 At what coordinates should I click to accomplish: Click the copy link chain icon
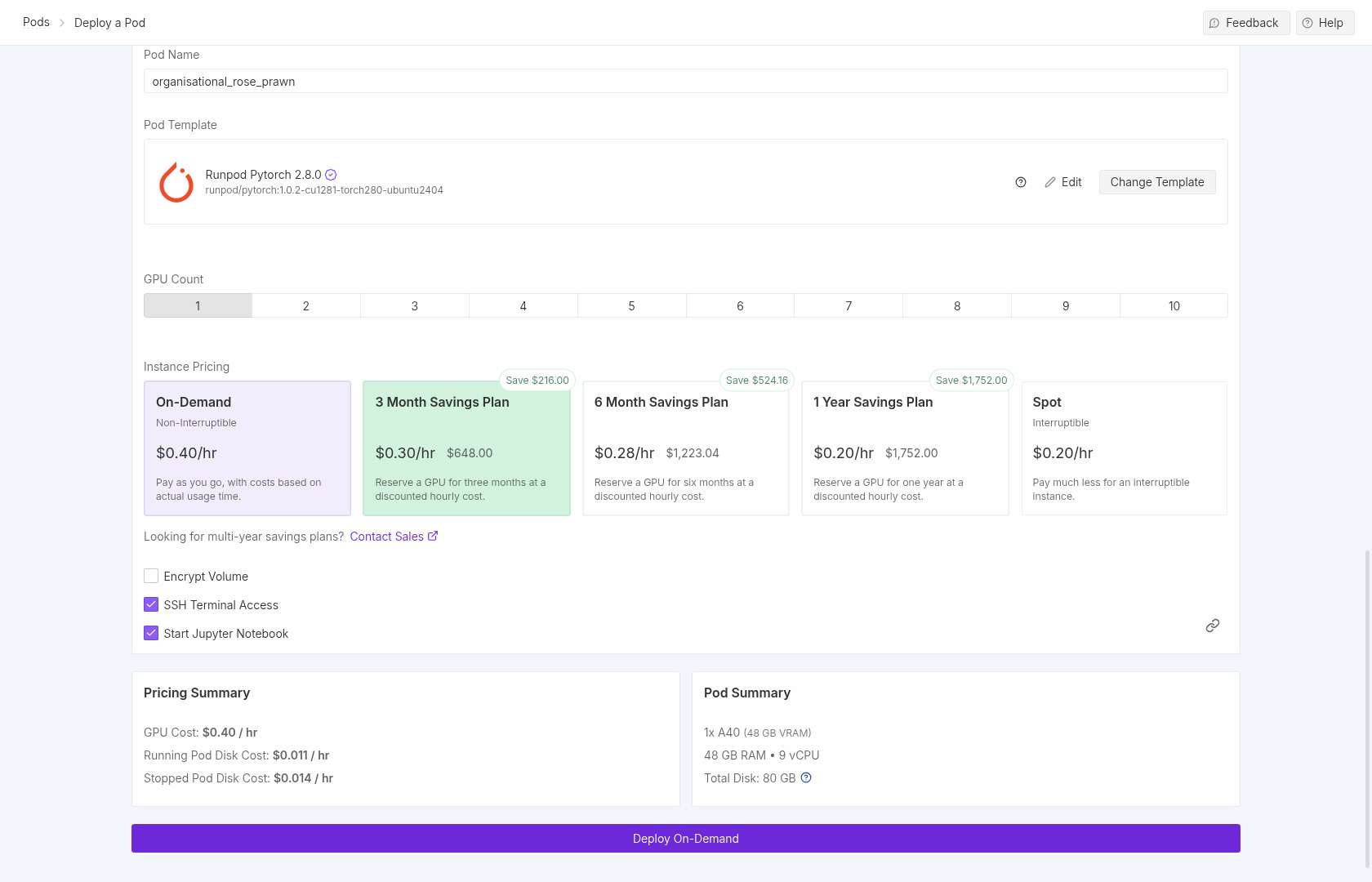click(x=1212, y=626)
